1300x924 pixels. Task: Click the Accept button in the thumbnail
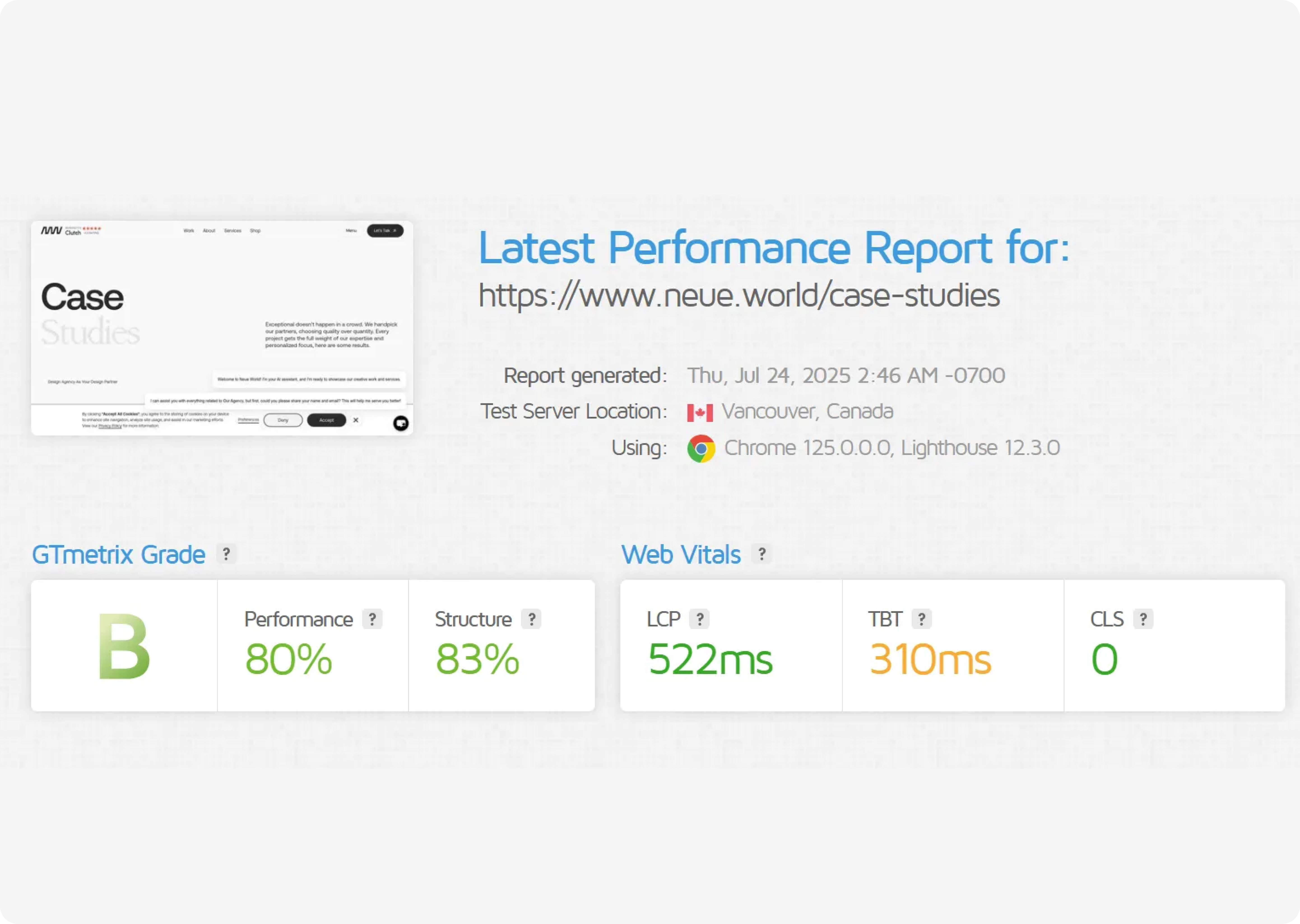tap(327, 420)
